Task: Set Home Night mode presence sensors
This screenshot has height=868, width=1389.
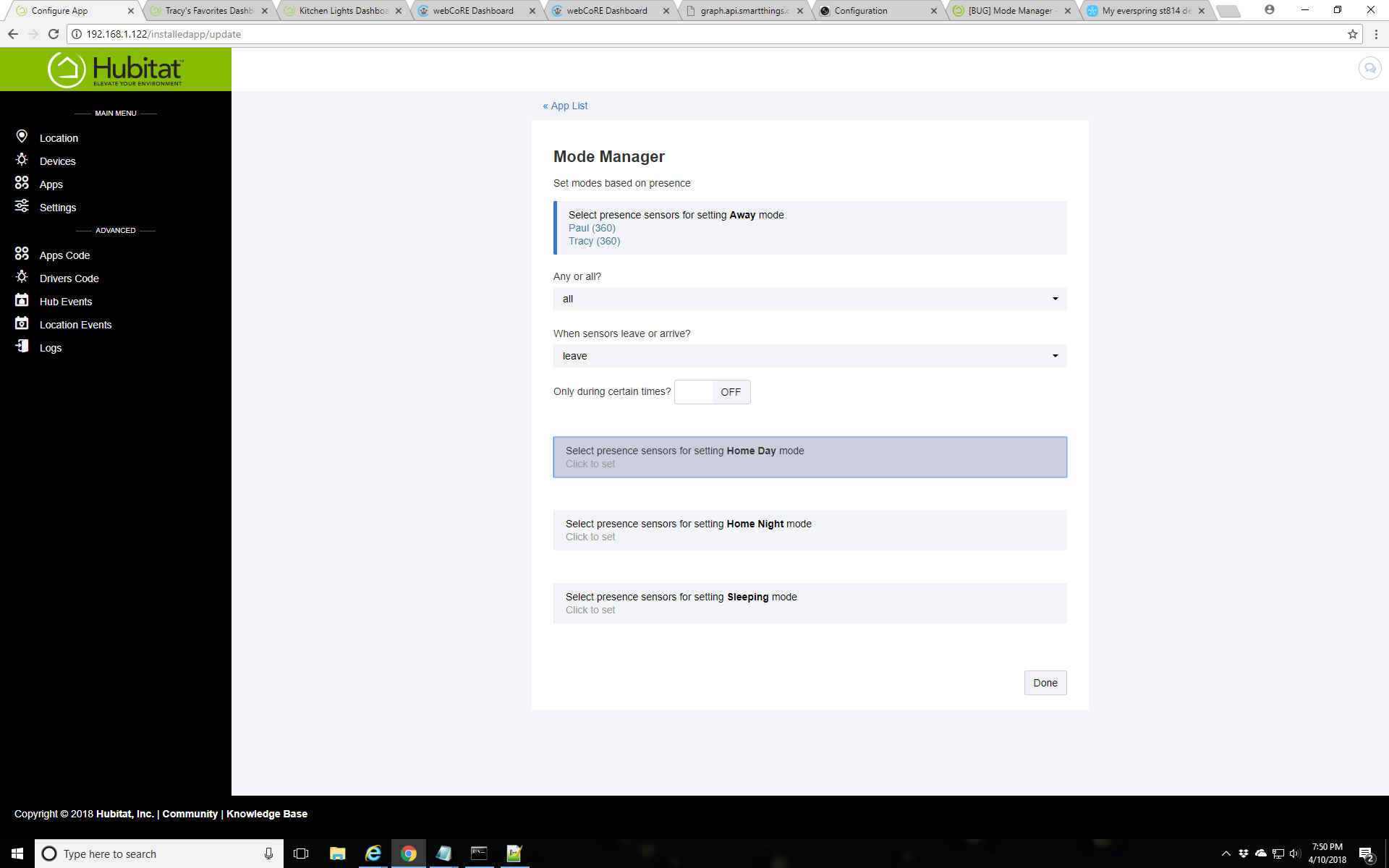Action: tap(810, 530)
